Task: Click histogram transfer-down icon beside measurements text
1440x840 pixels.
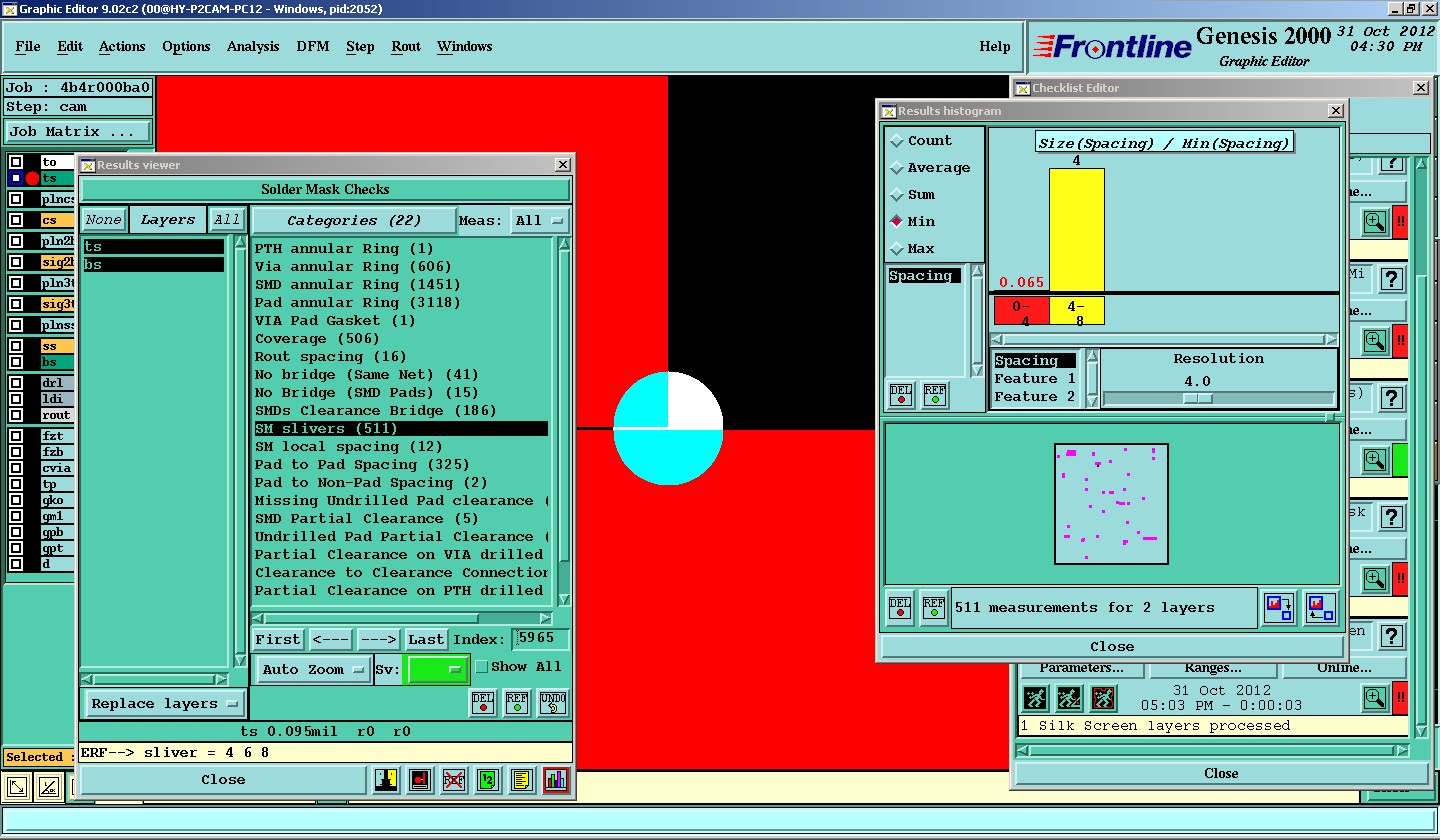Action: (1279, 608)
